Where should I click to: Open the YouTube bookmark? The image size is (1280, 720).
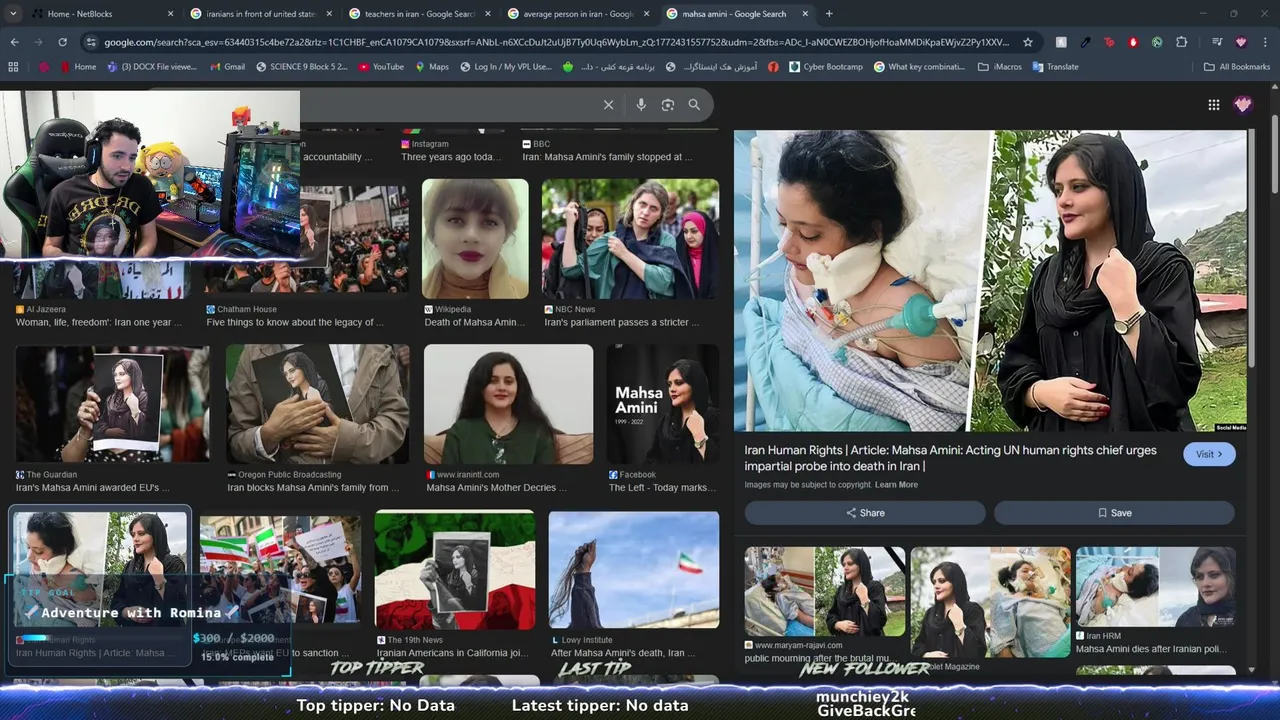(380, 67)
